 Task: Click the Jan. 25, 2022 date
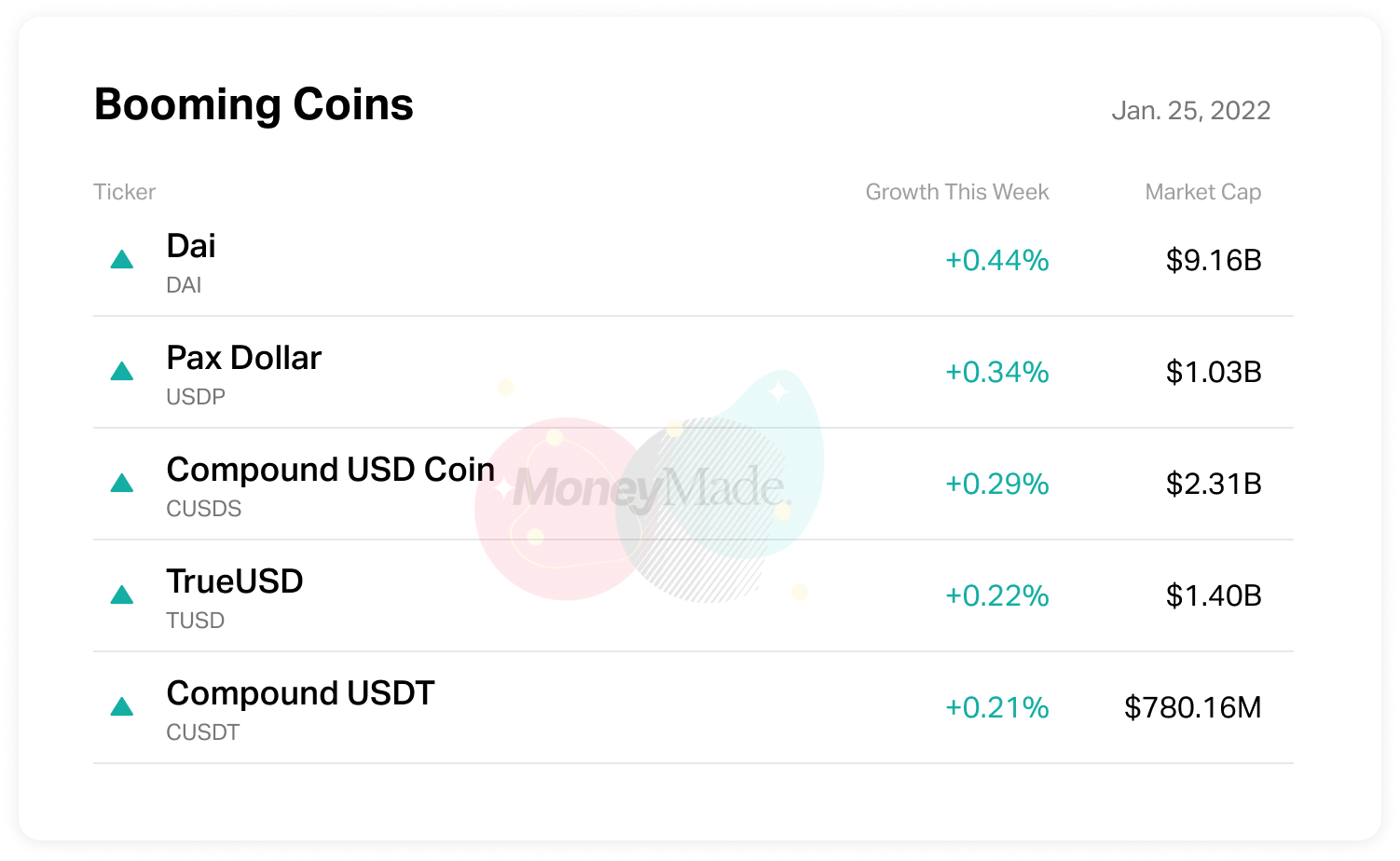click(x=1190, y=111)
